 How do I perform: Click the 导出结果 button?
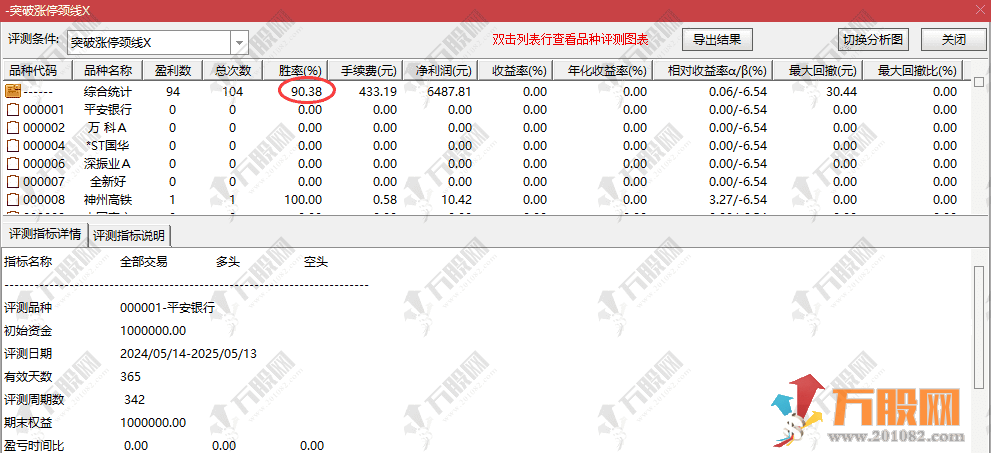pyautogui.click(x=717, y=39)
